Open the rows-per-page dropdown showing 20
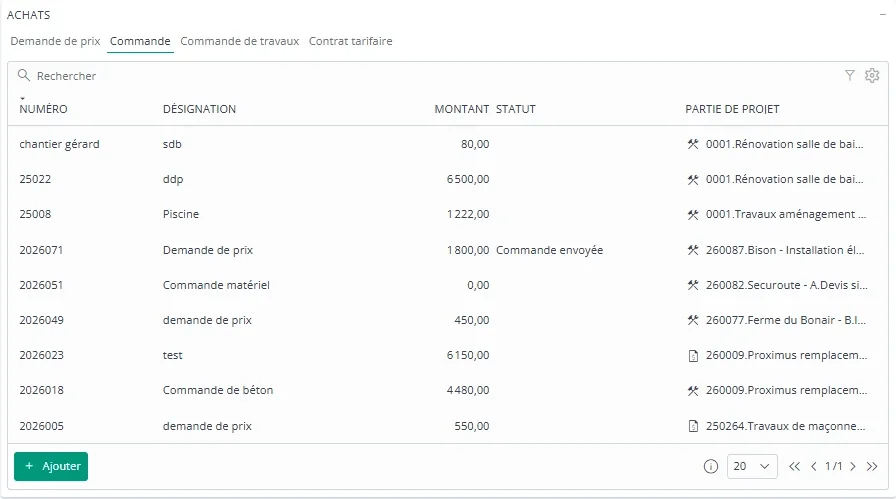The width and height of the screenshot is (896, 499). click(752, 466)
